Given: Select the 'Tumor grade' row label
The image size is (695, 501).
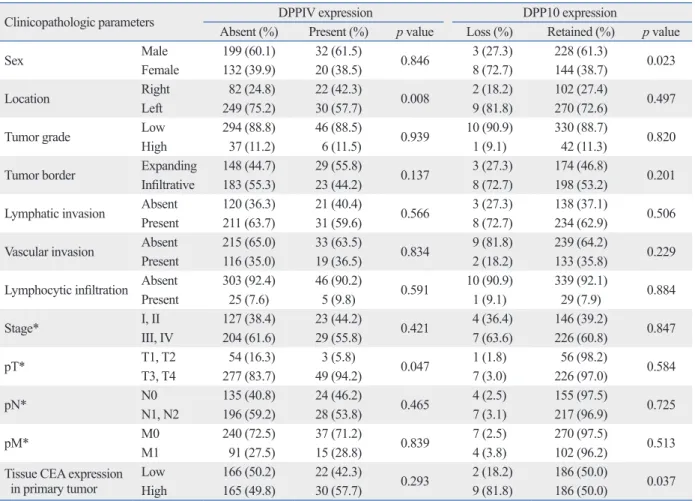Looking at the screenshot, I should point(37,137).
